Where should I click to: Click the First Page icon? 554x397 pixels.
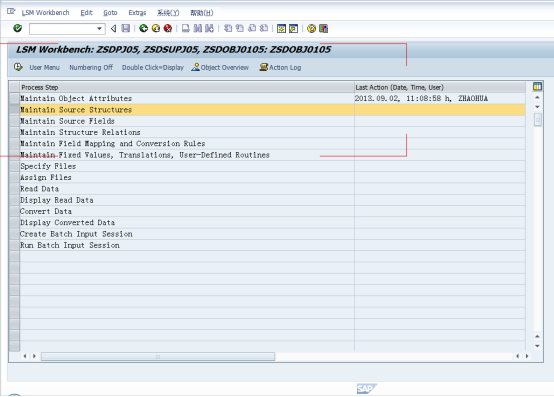click(228, 29)
